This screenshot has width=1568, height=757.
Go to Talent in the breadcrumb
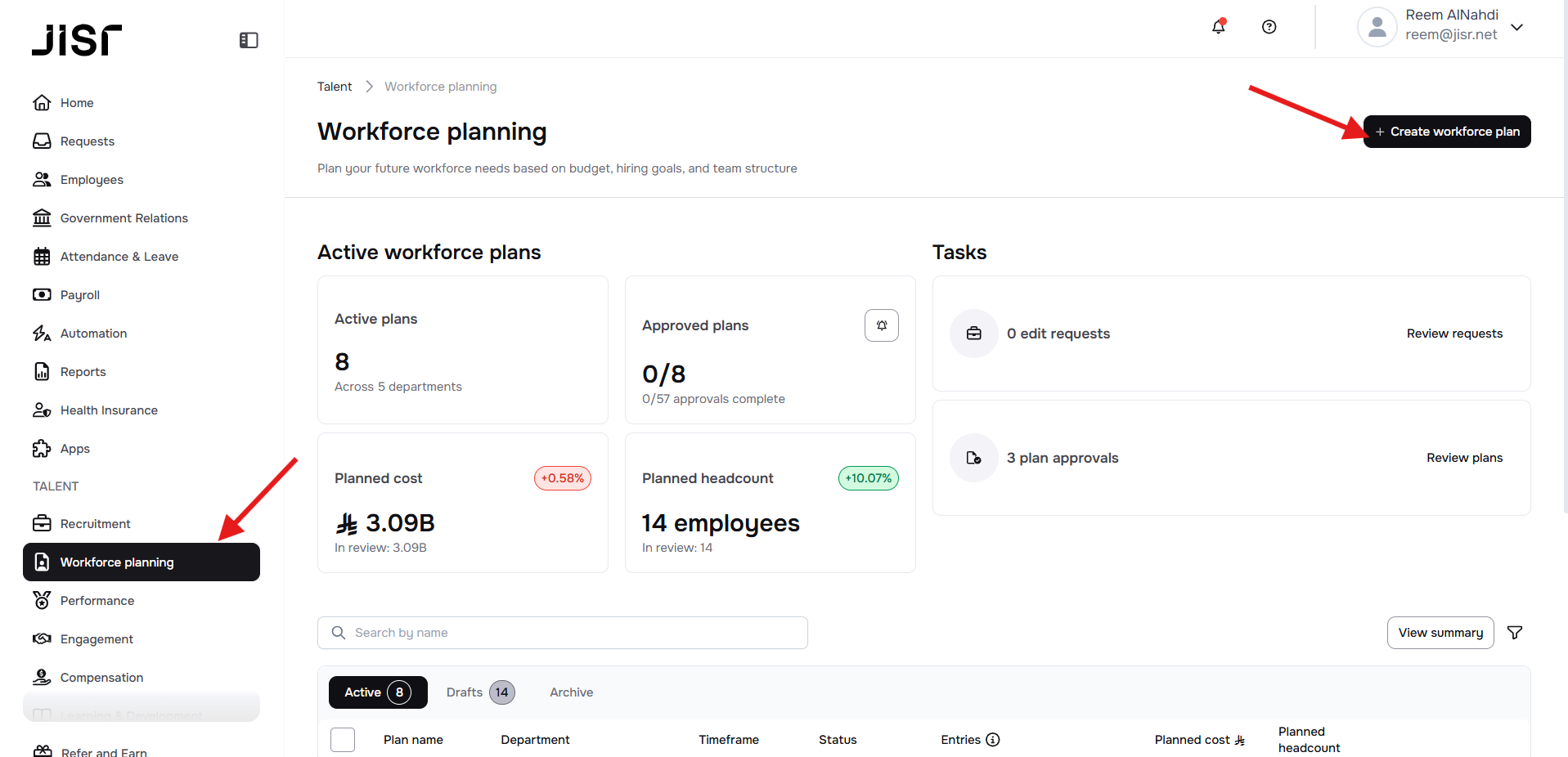pyautogui.click(x=335, y=87)
